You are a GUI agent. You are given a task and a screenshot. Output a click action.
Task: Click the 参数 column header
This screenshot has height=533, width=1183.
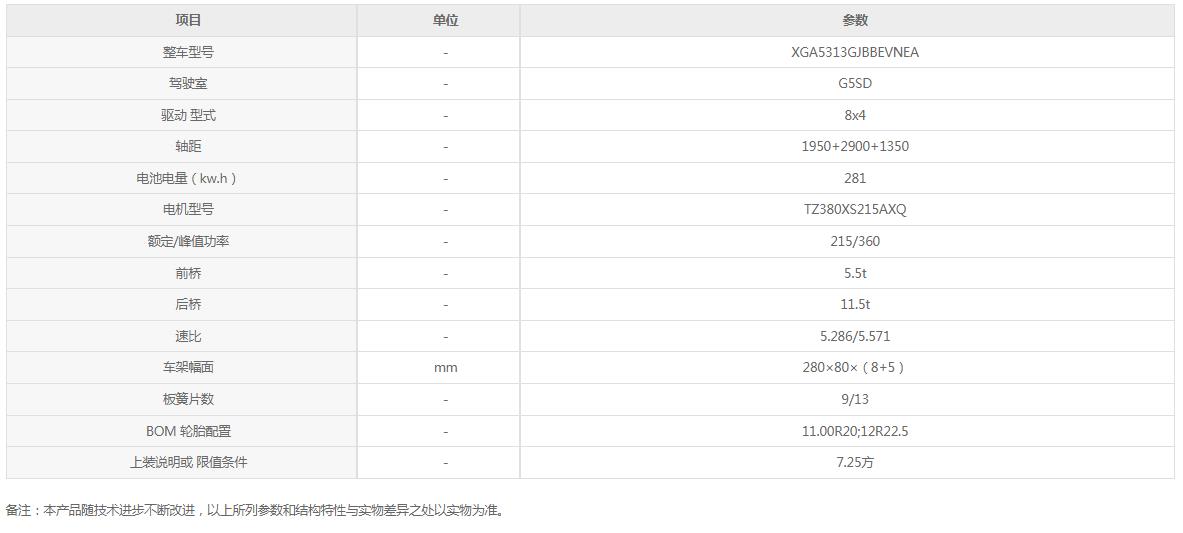[x=855, y=20]
